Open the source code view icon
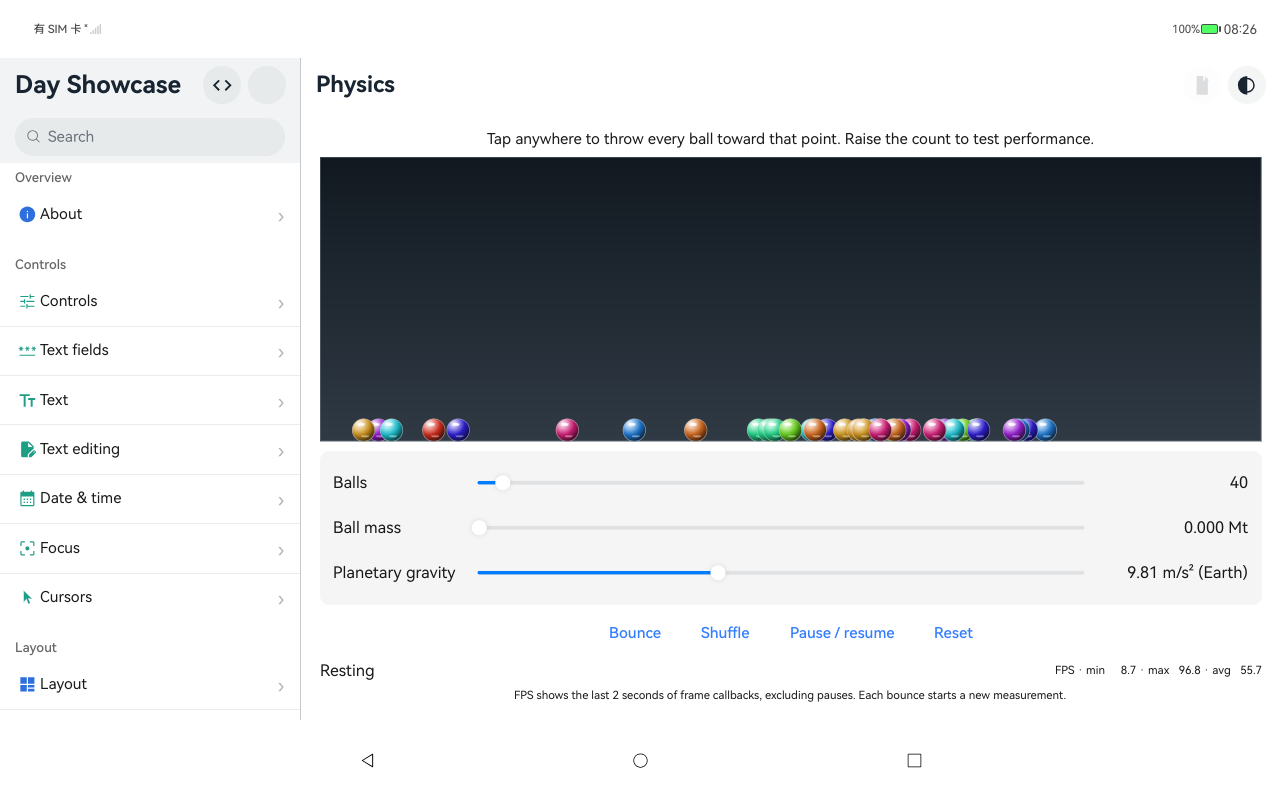Image resolution: width=1280 pixels, height=800 pixels. coord(222,85)
